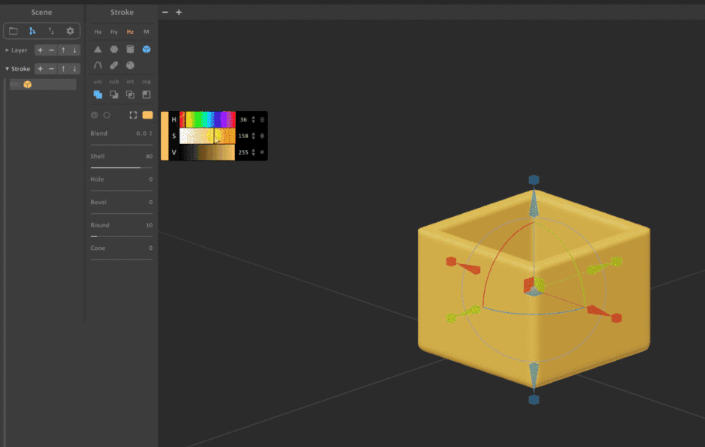The image size is (705, 447).
Task: Select the cone primitive shape icon
Action: (98, 48)
